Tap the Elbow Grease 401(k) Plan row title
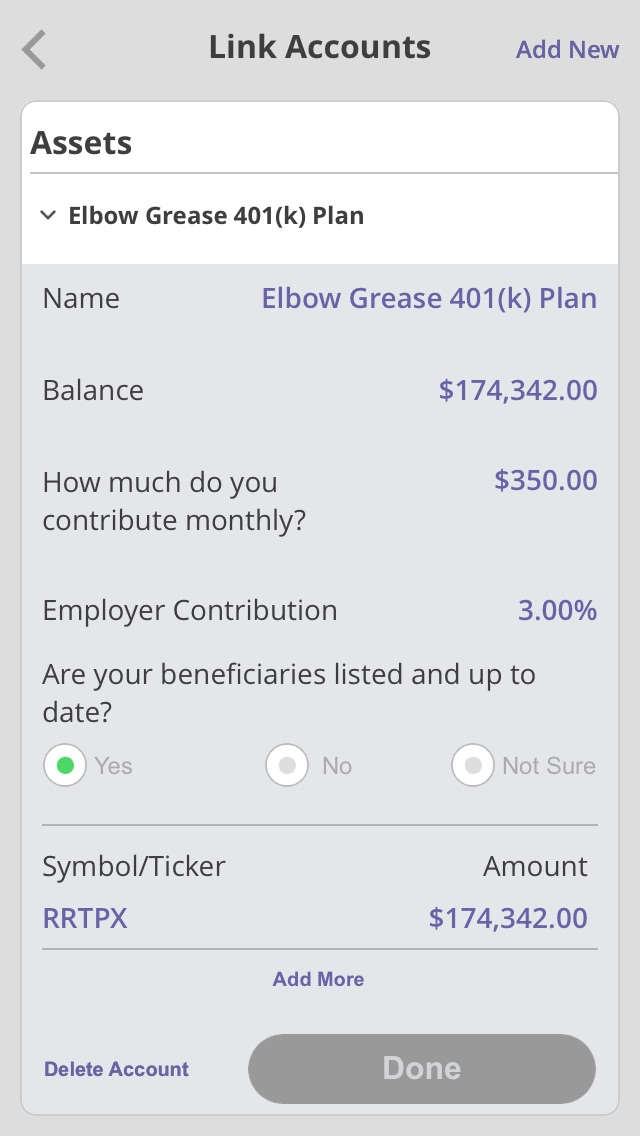 point(216,215)
